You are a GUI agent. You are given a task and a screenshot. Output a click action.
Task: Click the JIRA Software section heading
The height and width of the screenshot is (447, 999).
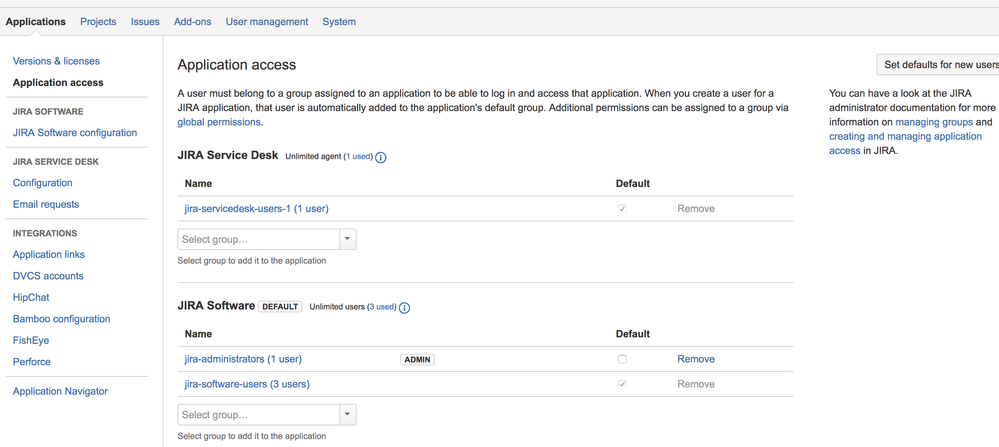tap(217, 306)
